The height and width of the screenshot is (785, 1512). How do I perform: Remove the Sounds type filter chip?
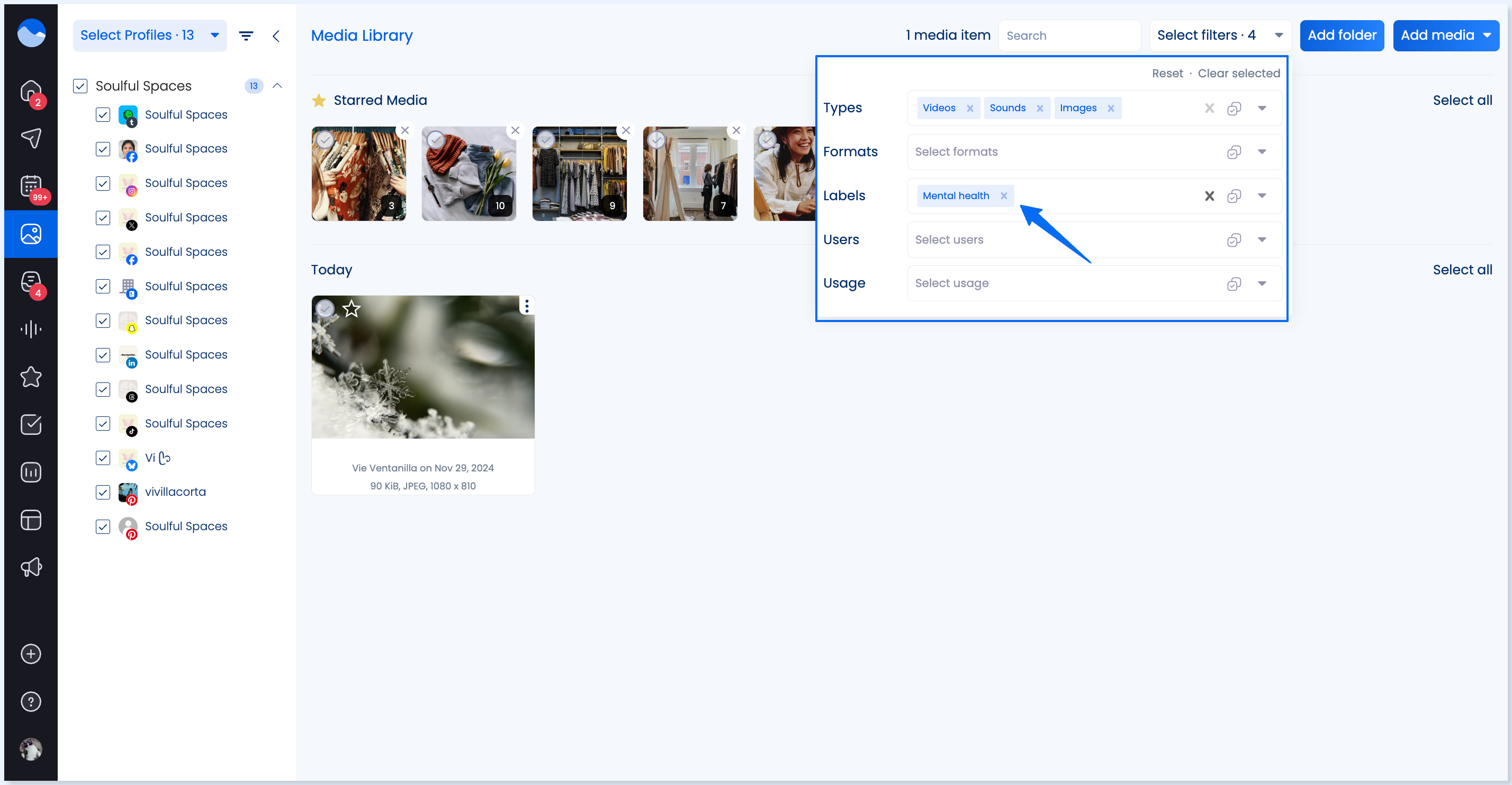1040,108
